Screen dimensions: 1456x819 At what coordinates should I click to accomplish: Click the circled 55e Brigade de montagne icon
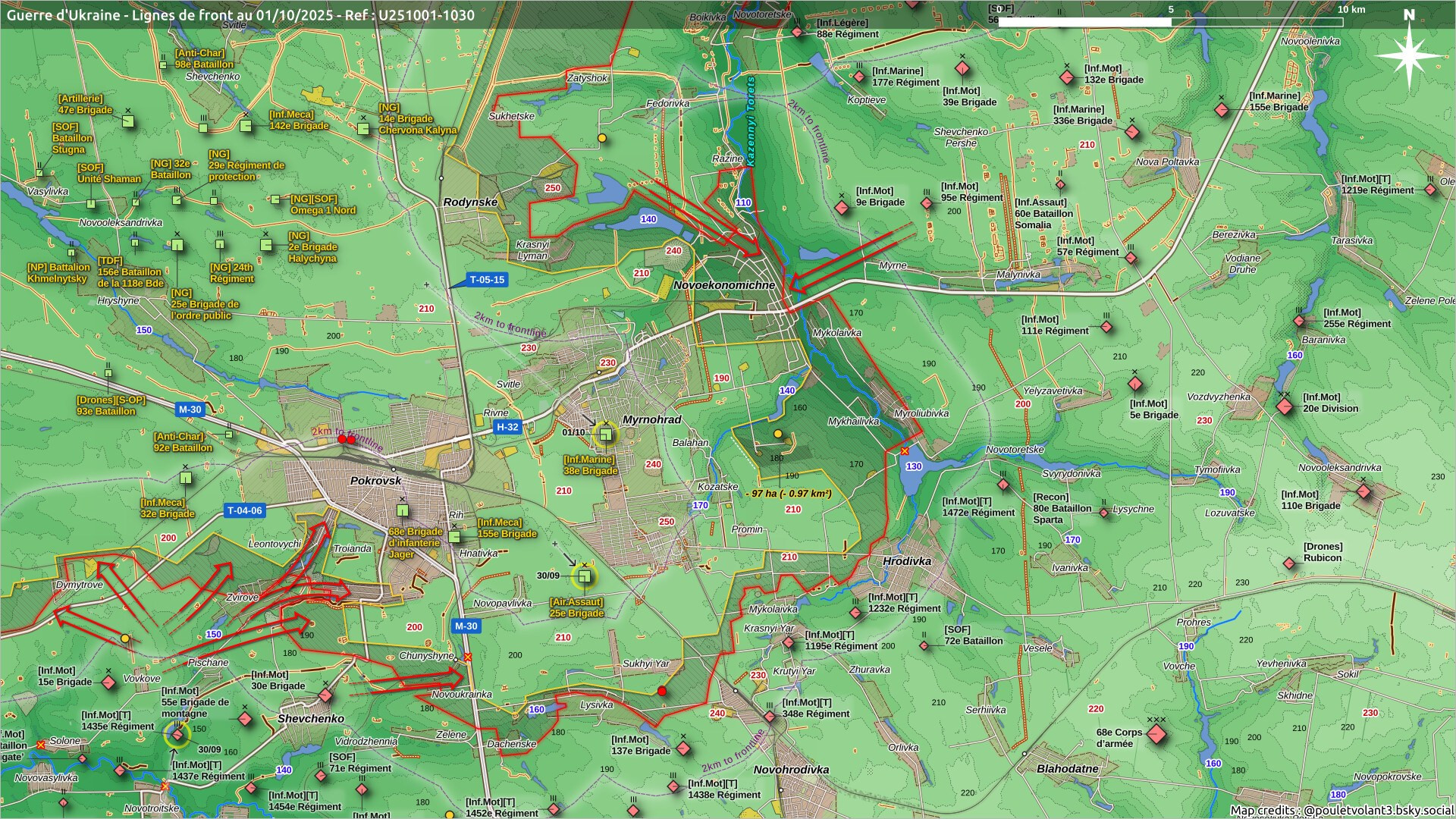(177, 733)
